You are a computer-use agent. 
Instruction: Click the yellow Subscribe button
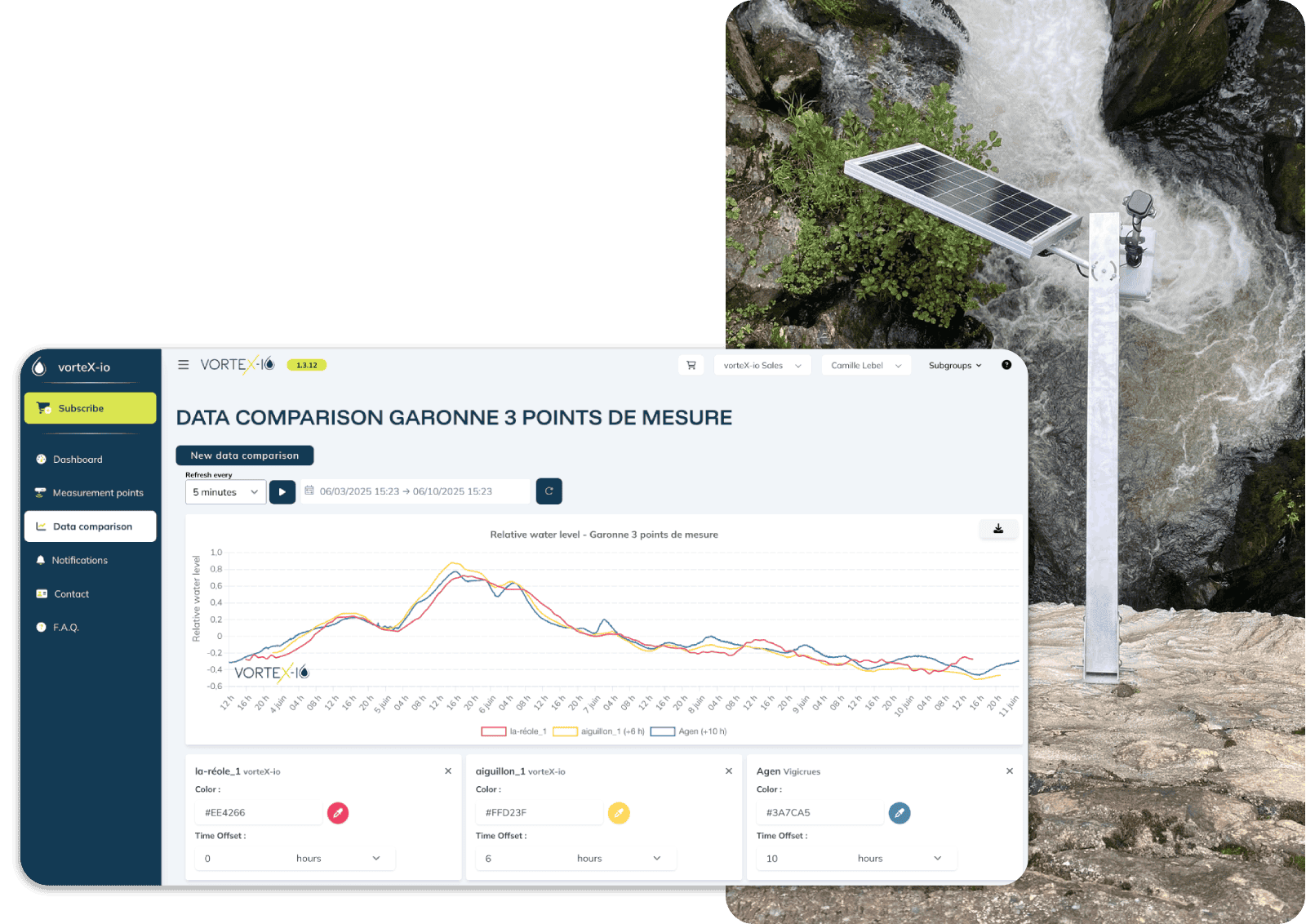tap(90, 408)
